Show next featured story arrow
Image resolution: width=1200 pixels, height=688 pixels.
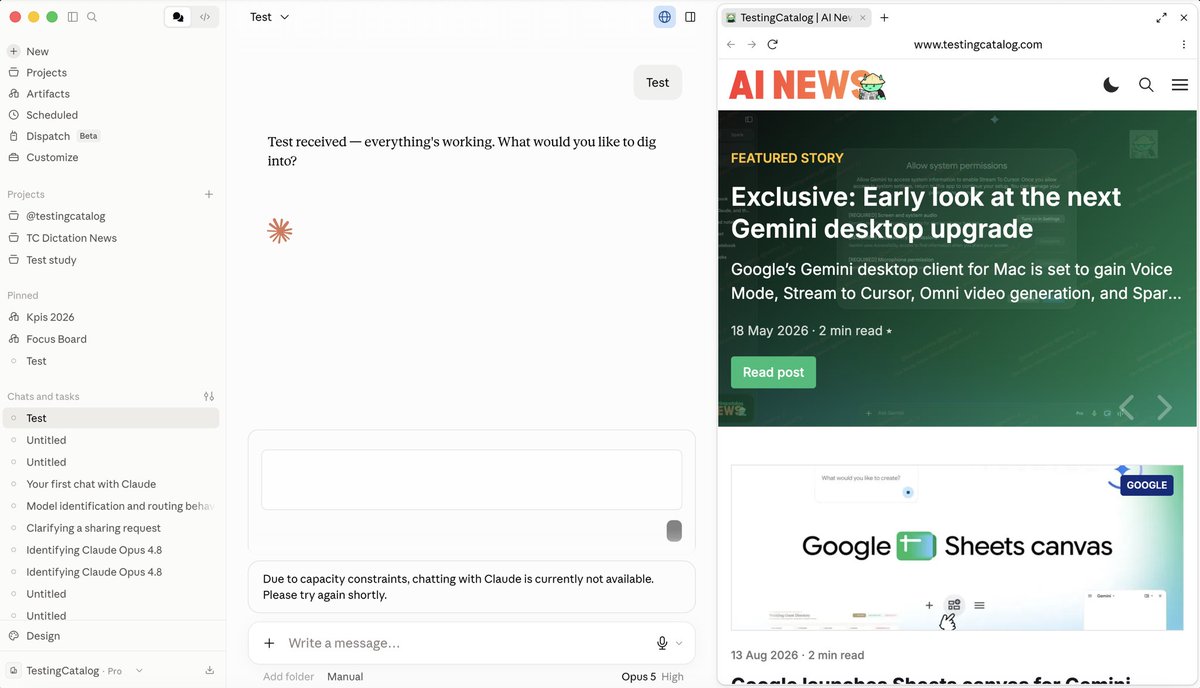pyautogui.click(x=1164, y=407)
